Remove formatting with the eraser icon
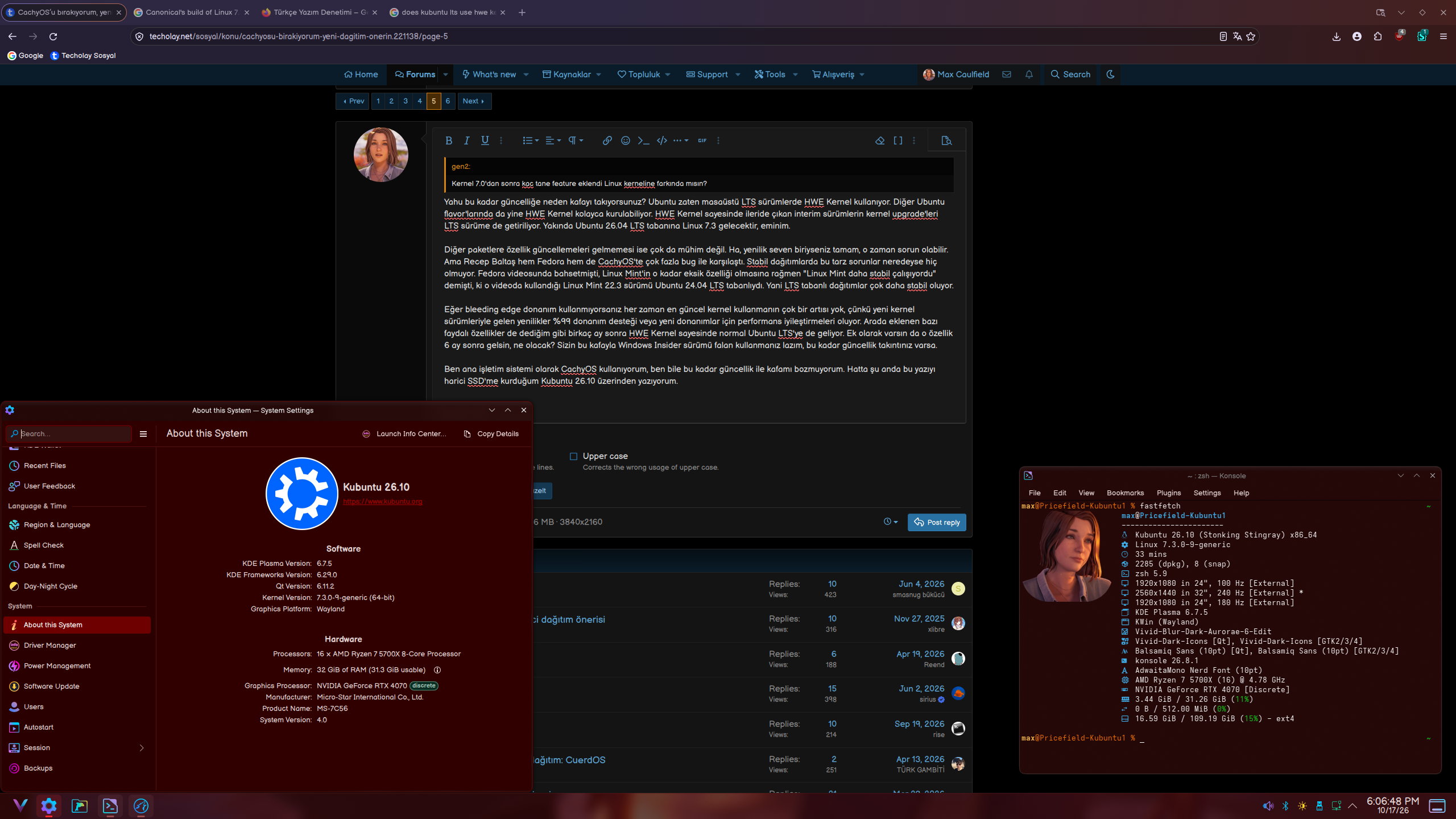 (880, 140)
